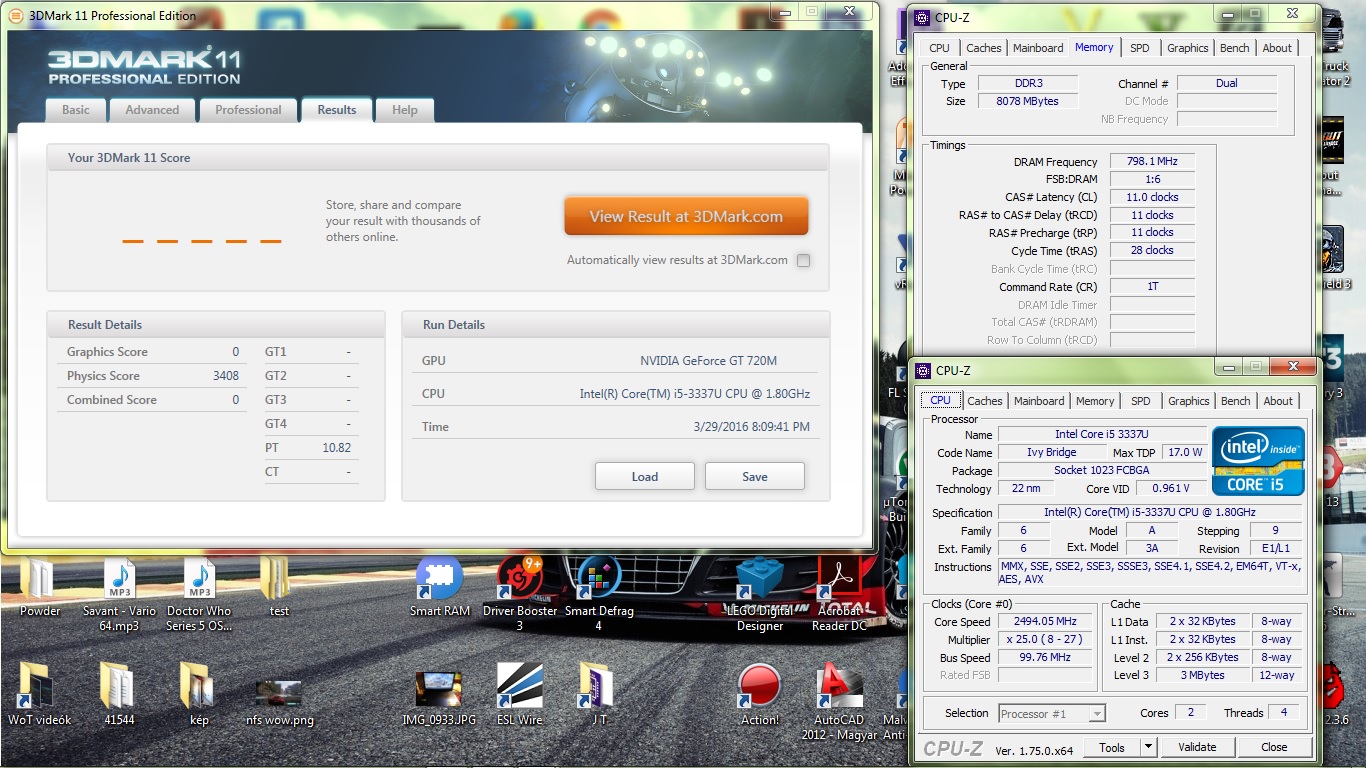Select the kép folder icon
Viewport: 1366px width, 768px height.
pyautogui.click(x=199, y=693)
